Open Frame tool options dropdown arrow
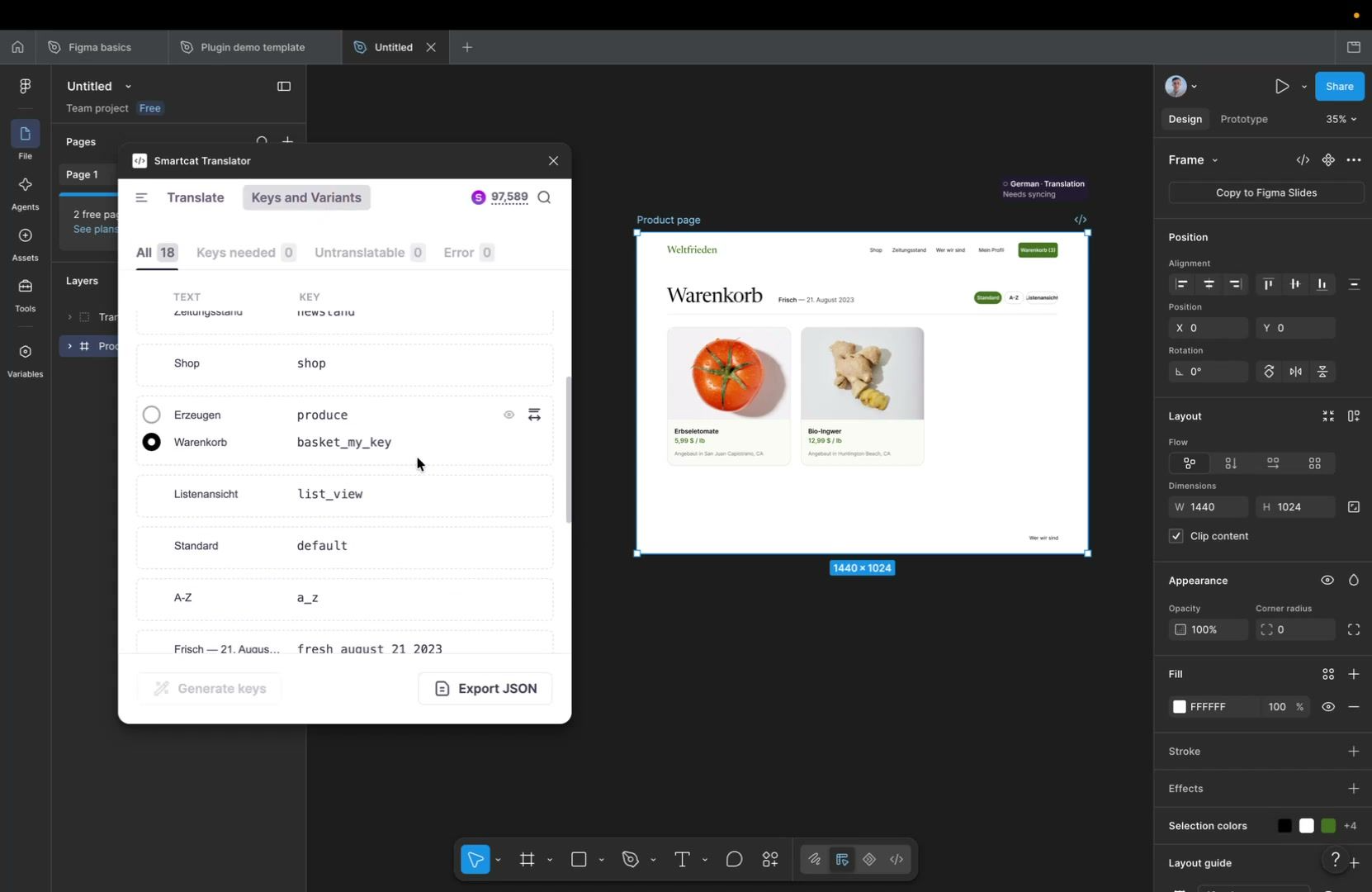The image size is (1372, 892). point(550,861)
